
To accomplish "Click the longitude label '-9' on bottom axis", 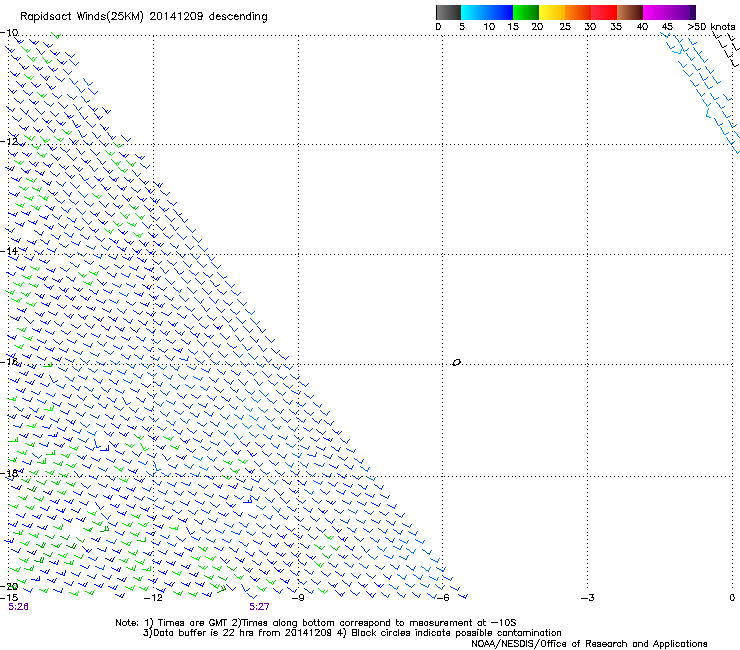I will (x=298, y=598).
